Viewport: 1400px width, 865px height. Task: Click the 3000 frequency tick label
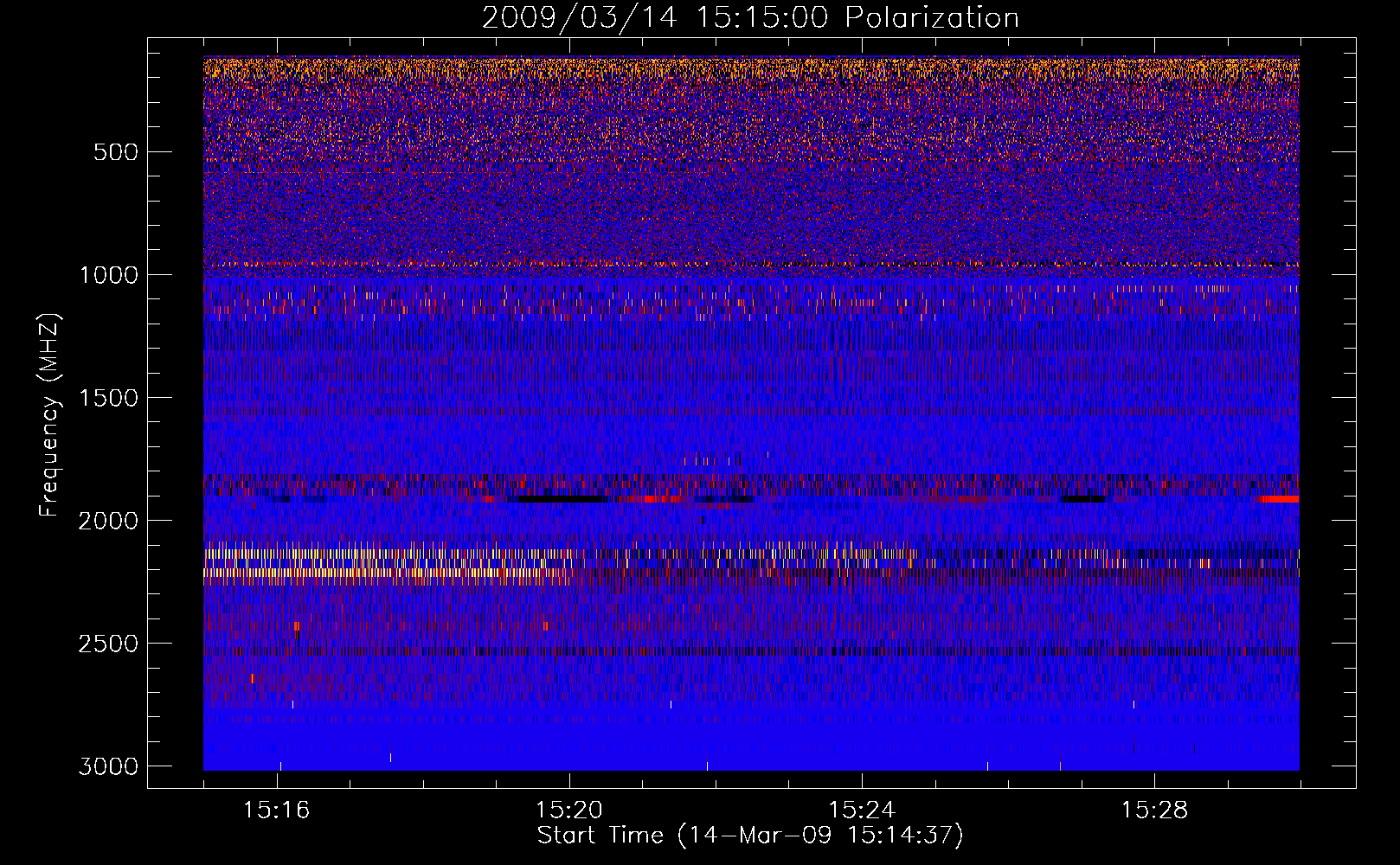(108, 766)
